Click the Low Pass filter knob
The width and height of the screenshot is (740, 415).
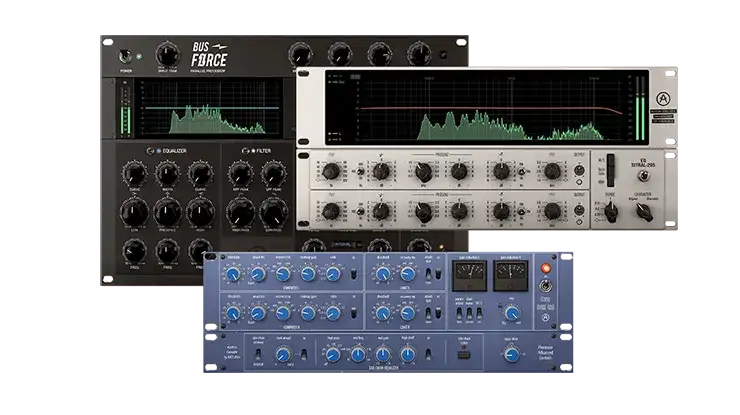click(x=274, y=213)
